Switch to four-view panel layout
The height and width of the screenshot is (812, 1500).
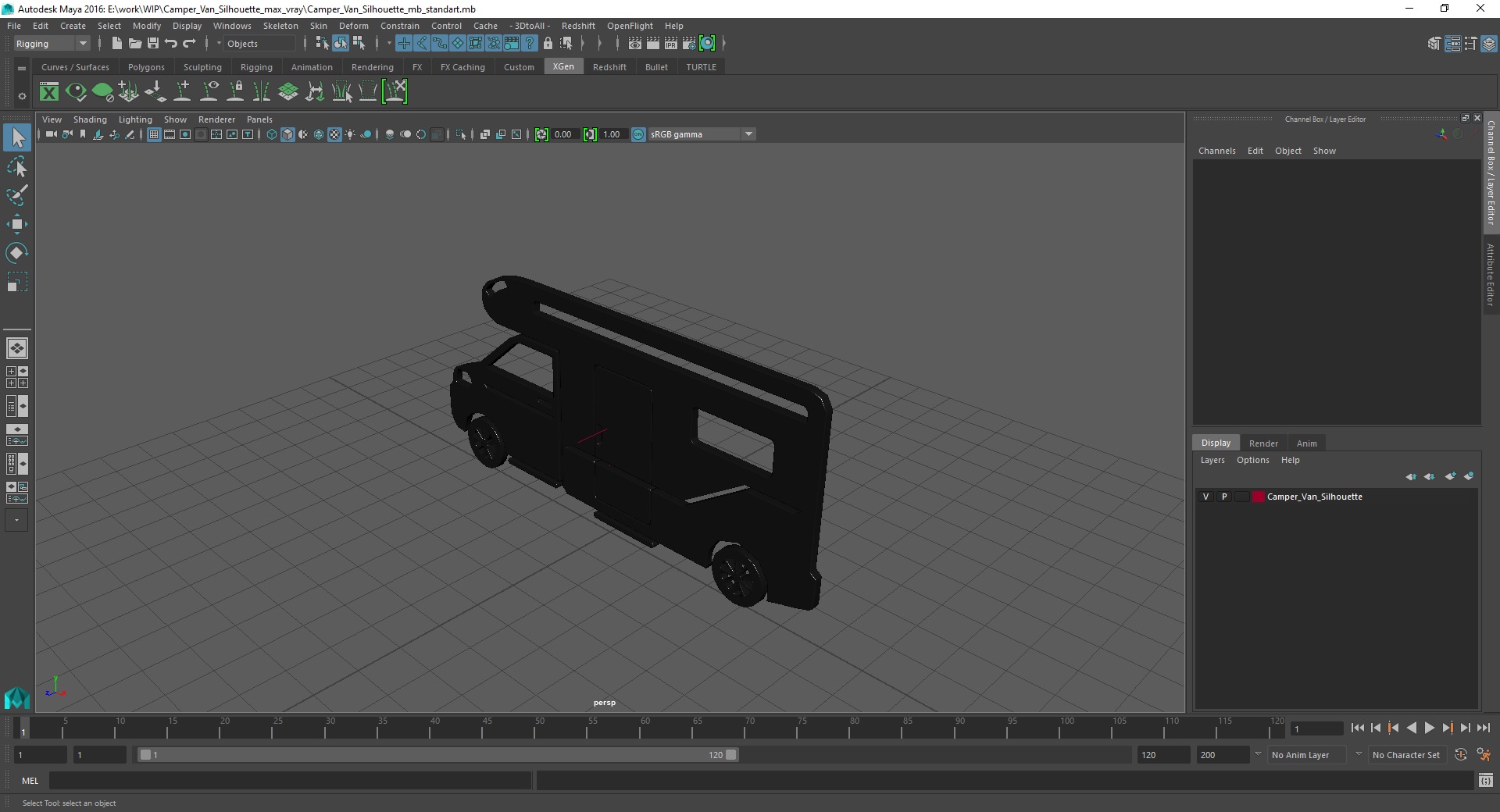pyautogui.click(x=17, y=377)
